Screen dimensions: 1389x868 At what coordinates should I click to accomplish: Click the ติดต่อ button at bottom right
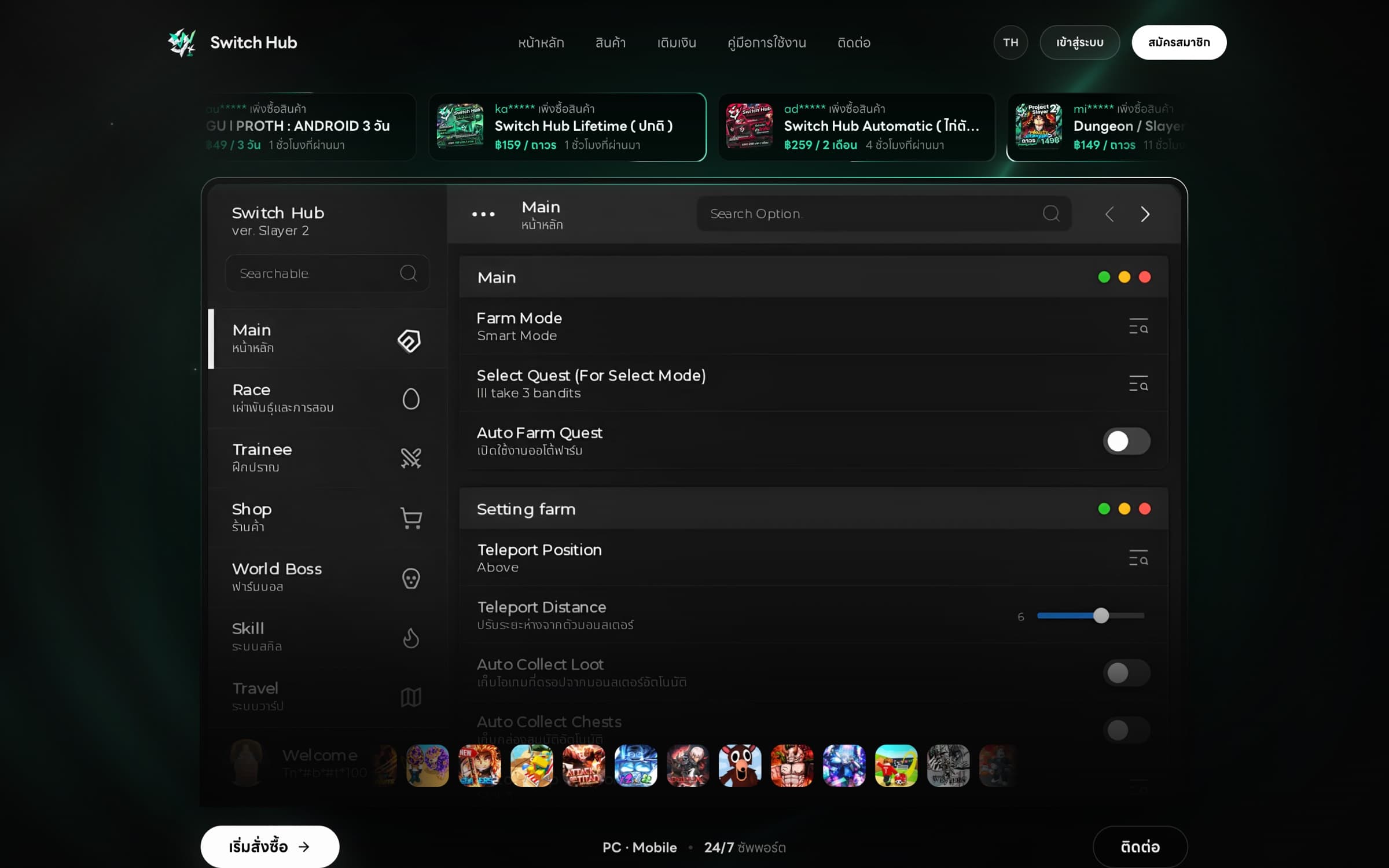click(1140, 847)
